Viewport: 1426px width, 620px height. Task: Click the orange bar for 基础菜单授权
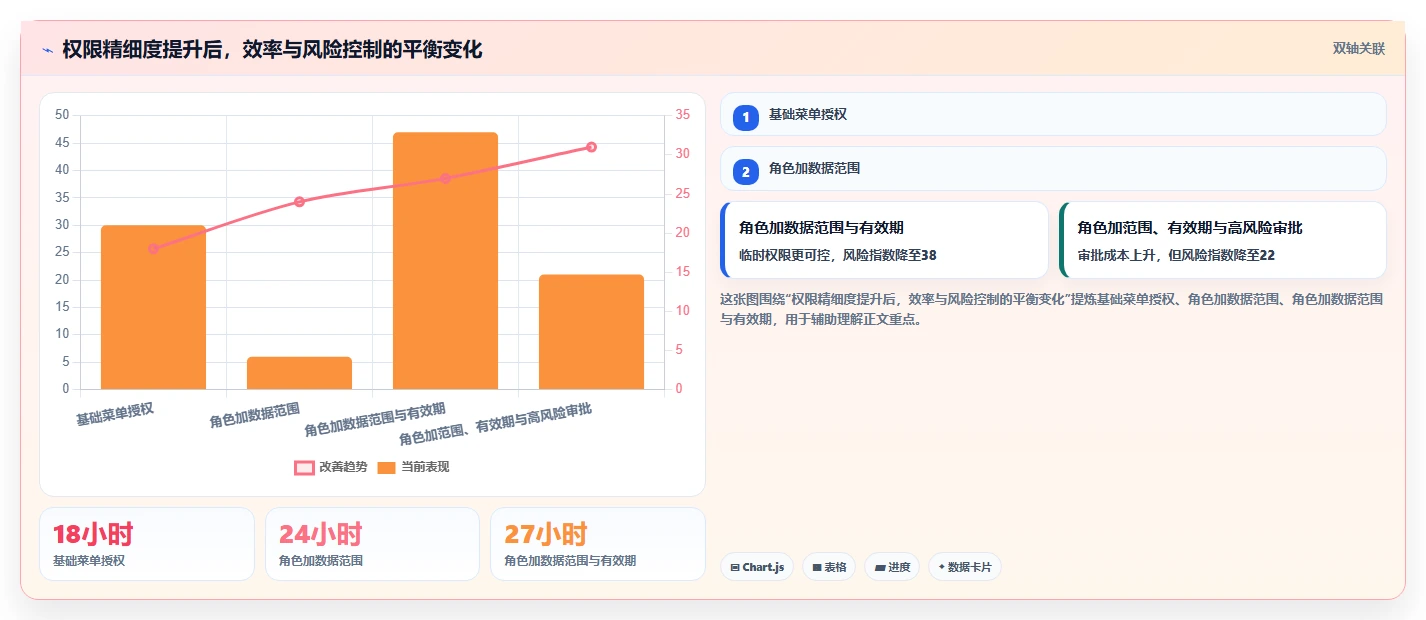(x=153, y=307)
